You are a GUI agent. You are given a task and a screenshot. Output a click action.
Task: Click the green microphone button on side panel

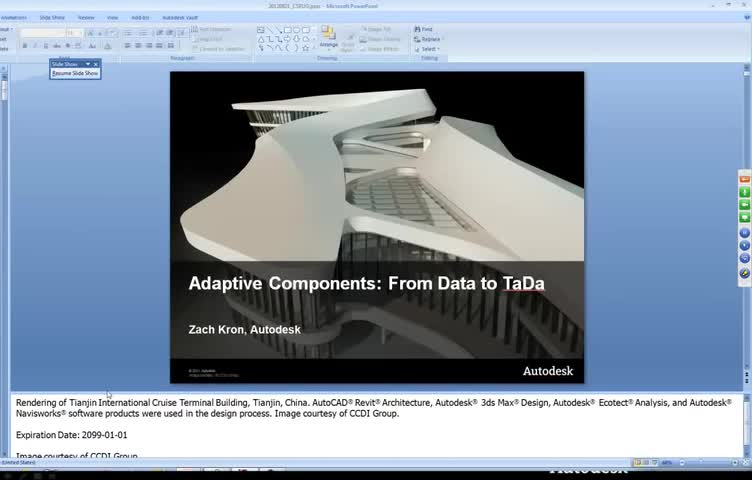click(744, 192)
